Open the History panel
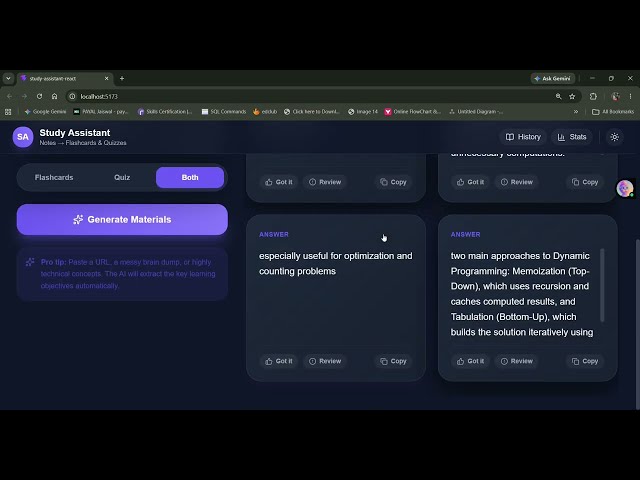640x480 pixels. pos(523,137)
